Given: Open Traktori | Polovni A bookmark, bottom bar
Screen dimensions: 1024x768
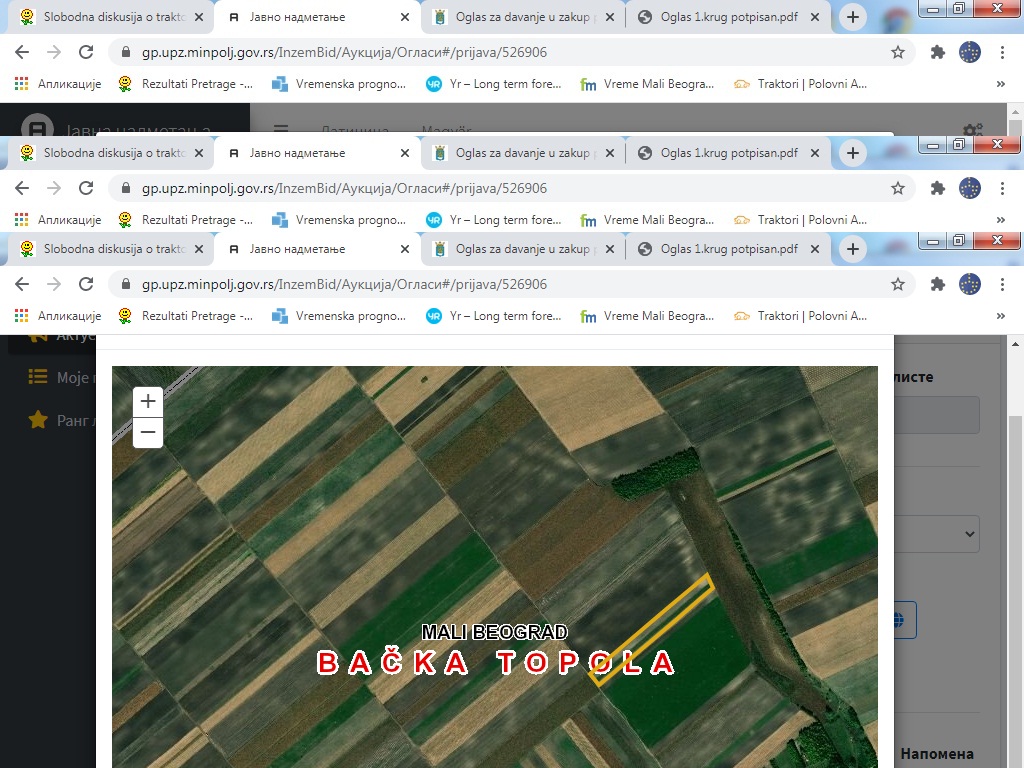Looking at the screenshot, I should pyautogui.click(x=801, y=316).
